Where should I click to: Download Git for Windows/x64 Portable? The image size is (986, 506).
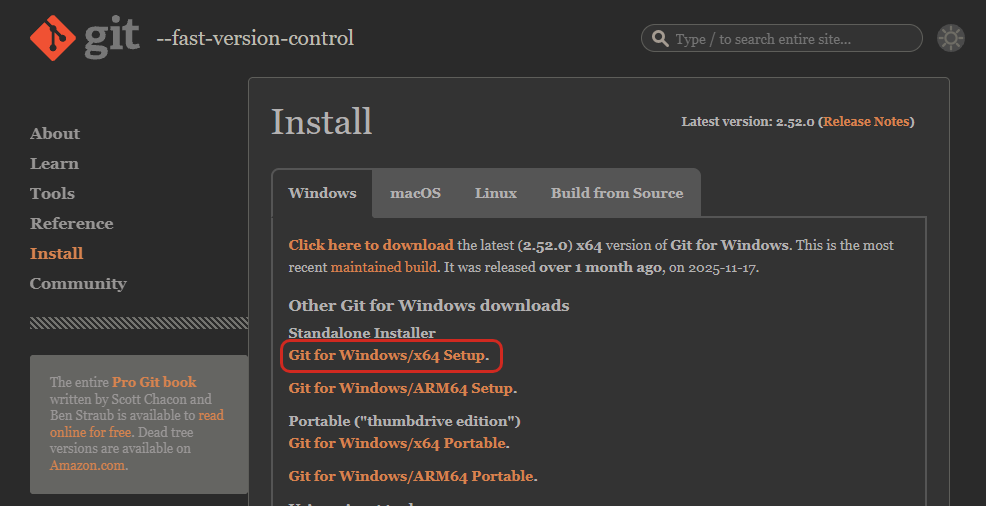397,444
